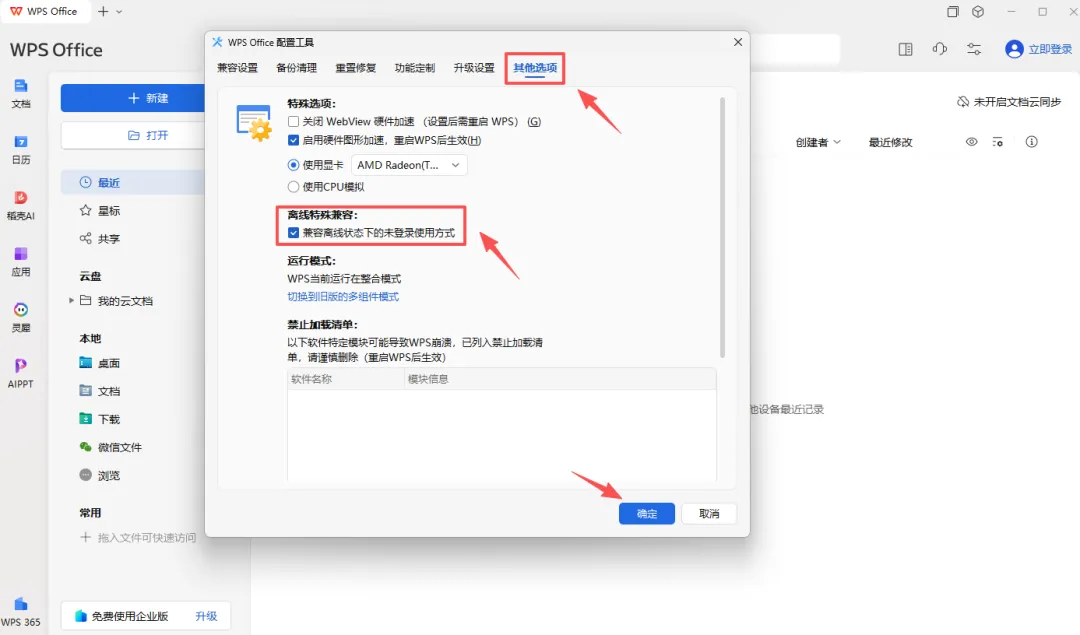This screenshot has width=1080, height=635.
Task: Open the AMD Radeon graphics card dropdown
Action: pos(409,165)
